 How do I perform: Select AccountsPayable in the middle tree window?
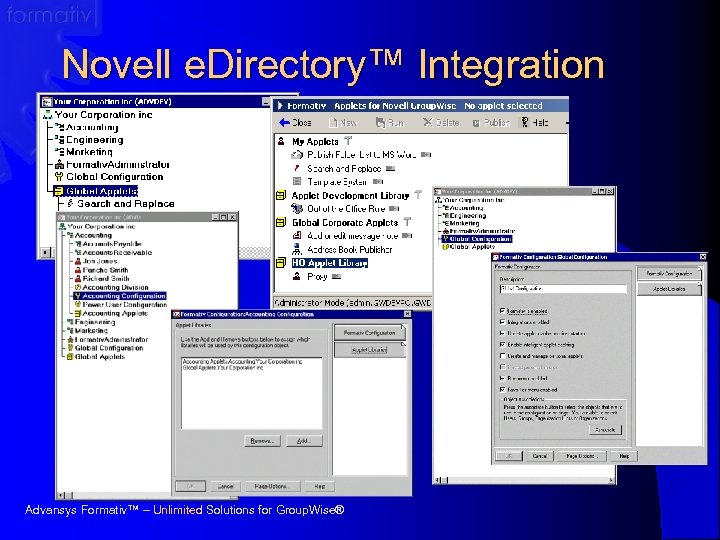pos(112,244)
